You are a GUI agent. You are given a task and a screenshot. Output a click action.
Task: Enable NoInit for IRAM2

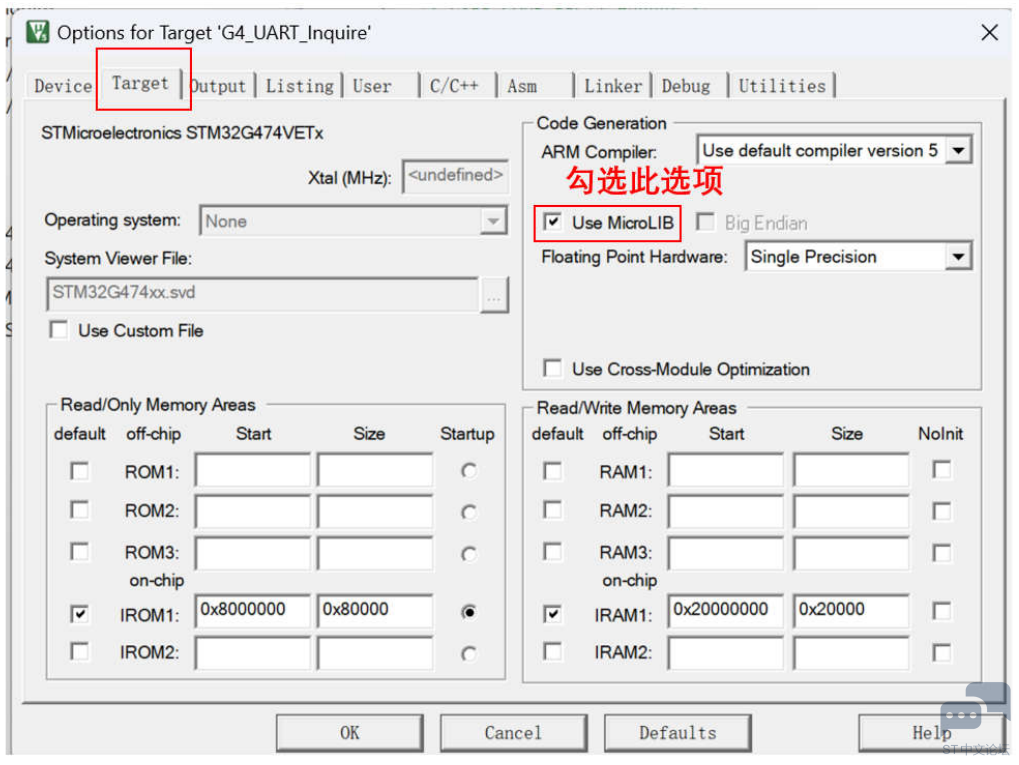tap(942, 653)
